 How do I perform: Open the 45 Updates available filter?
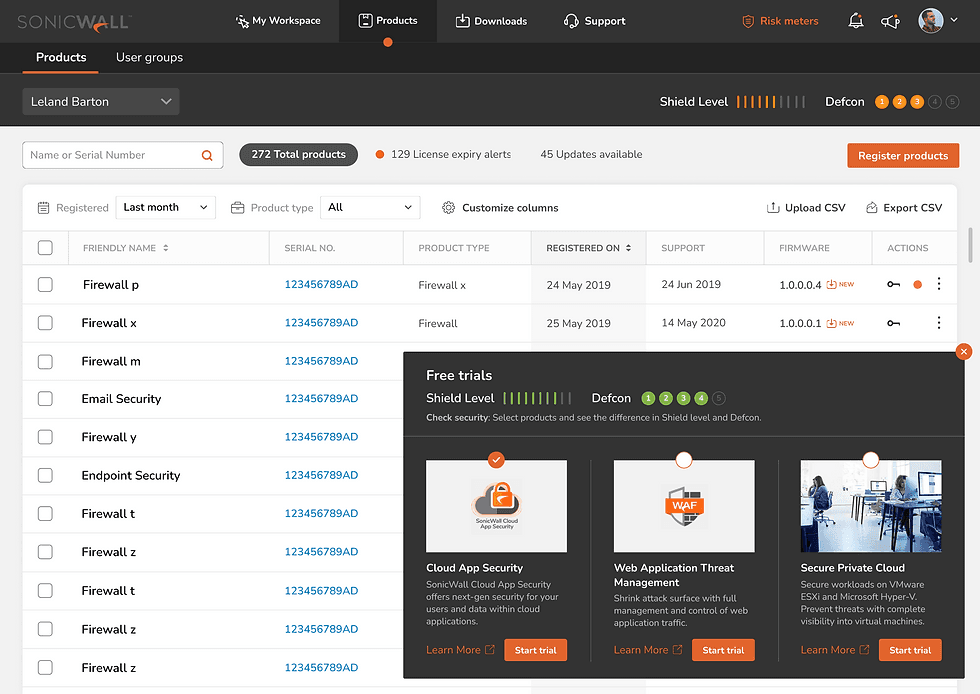(x=591, y=154)
